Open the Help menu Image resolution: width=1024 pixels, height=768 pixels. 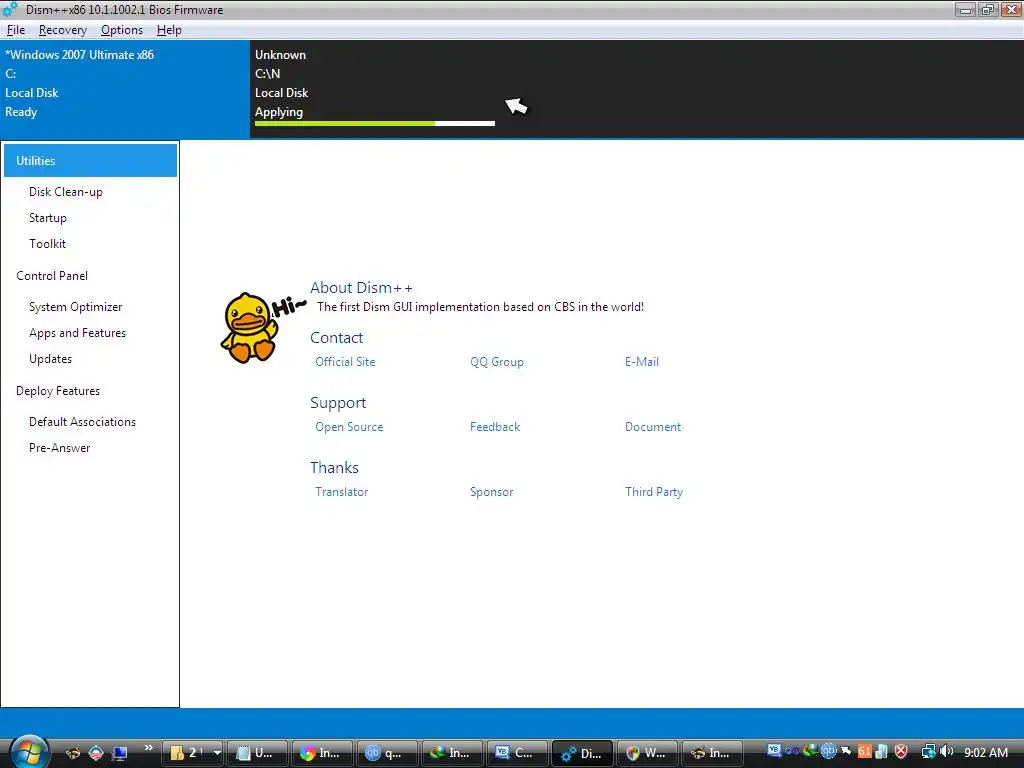pyautogui.click(x=169, y=30)
